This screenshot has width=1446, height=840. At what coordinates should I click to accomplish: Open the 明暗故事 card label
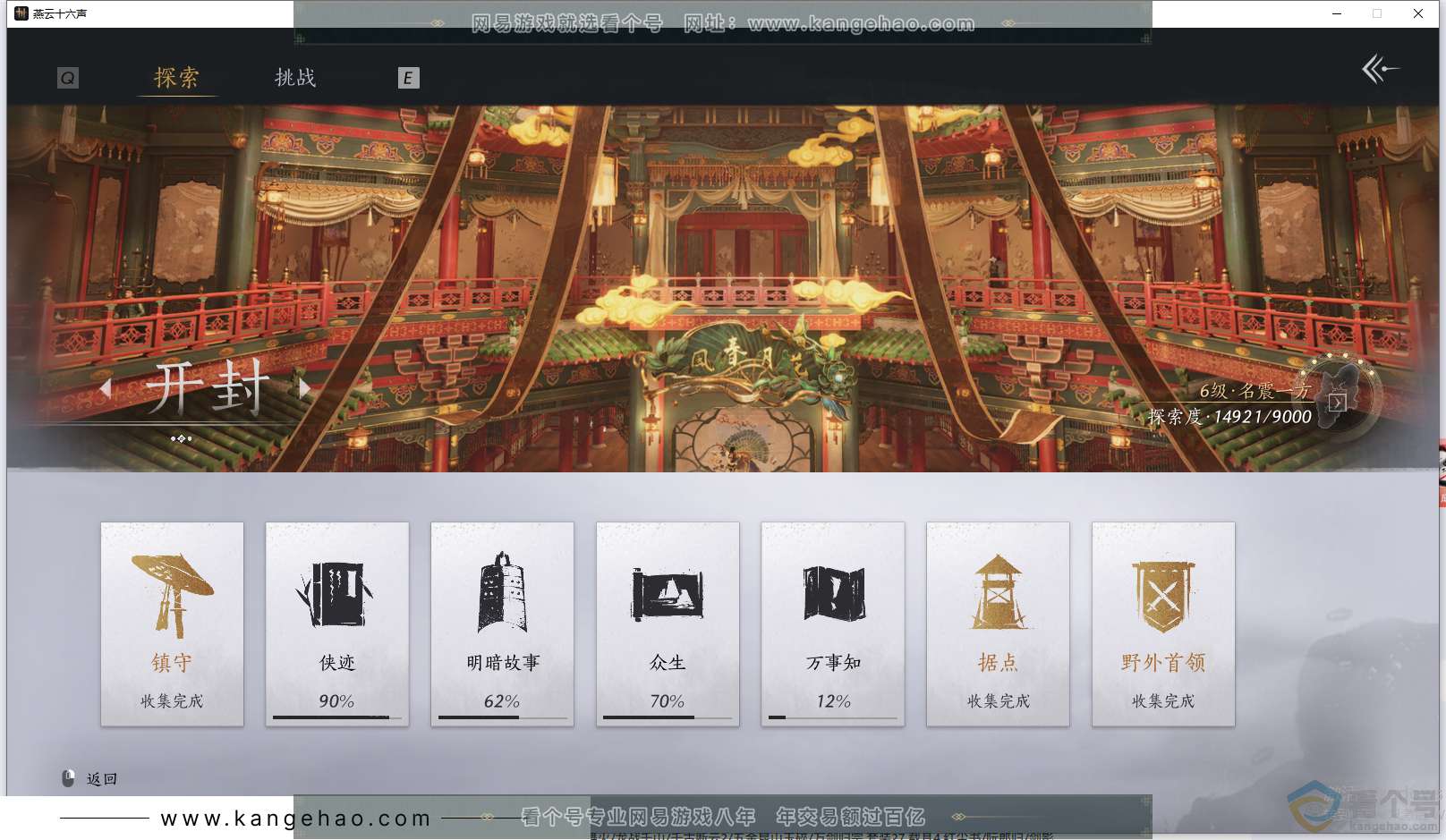503,663
